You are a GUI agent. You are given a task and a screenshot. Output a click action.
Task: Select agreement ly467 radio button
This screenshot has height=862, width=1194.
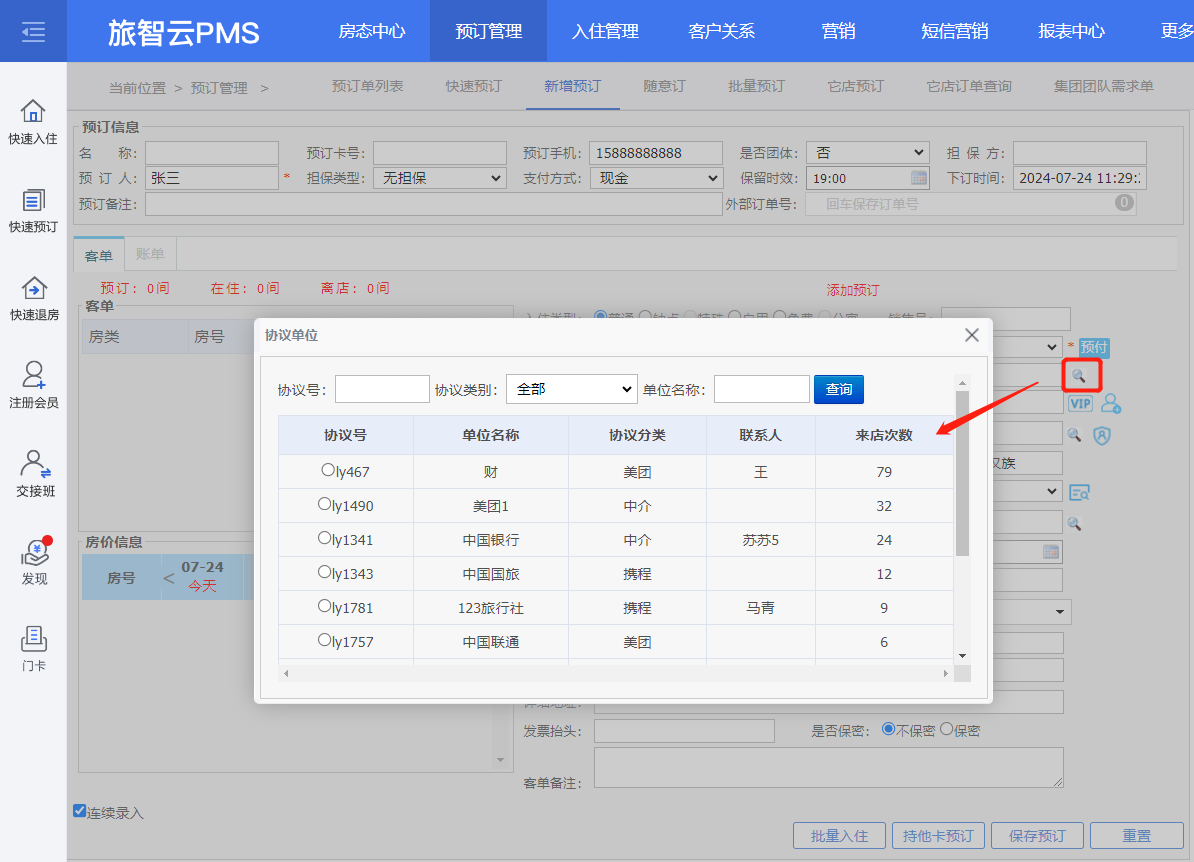pyautogui.click(x=327, y=470)
